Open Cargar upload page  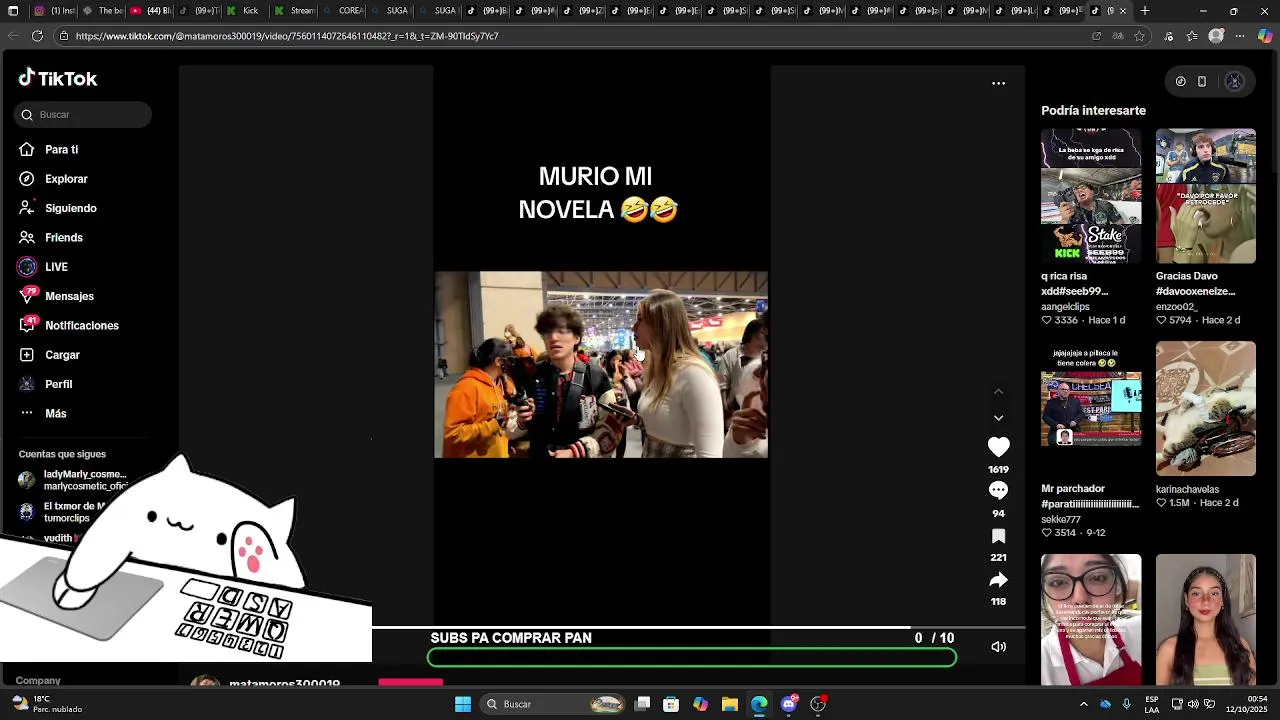point(62,355)
